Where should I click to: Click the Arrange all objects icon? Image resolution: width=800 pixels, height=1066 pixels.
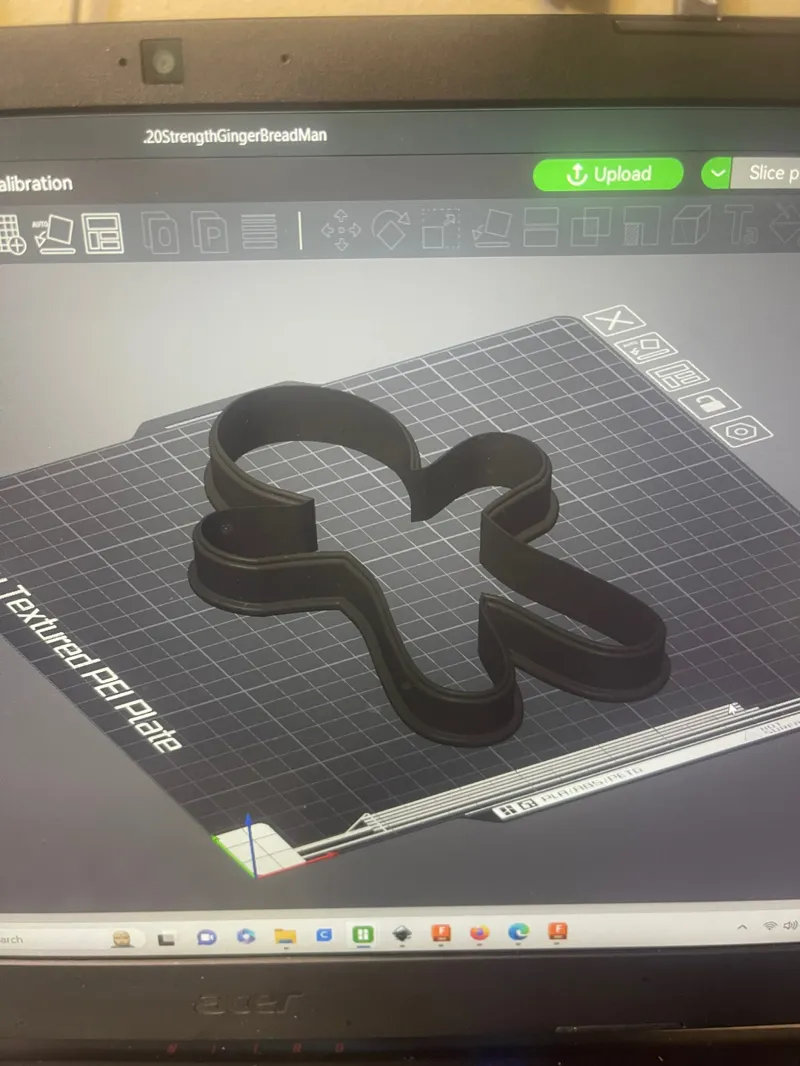click(103, 233)
